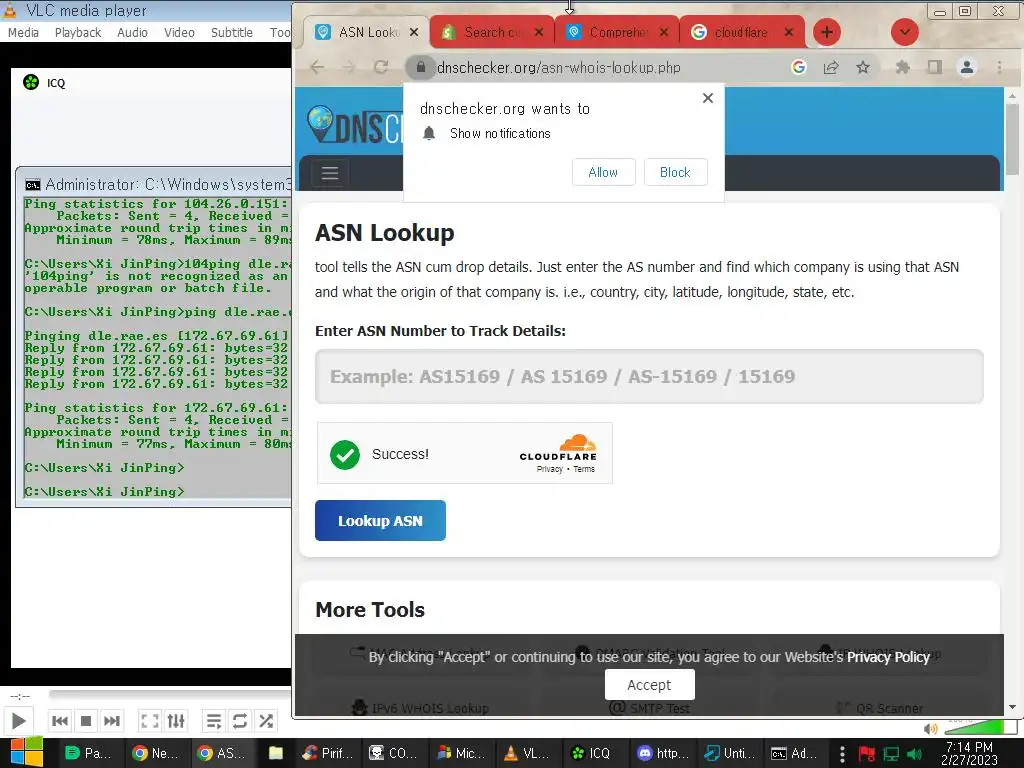Switch to the Comprehensive browser tab
This screenshot has height=768, width=1024.
tap(616, 32)
